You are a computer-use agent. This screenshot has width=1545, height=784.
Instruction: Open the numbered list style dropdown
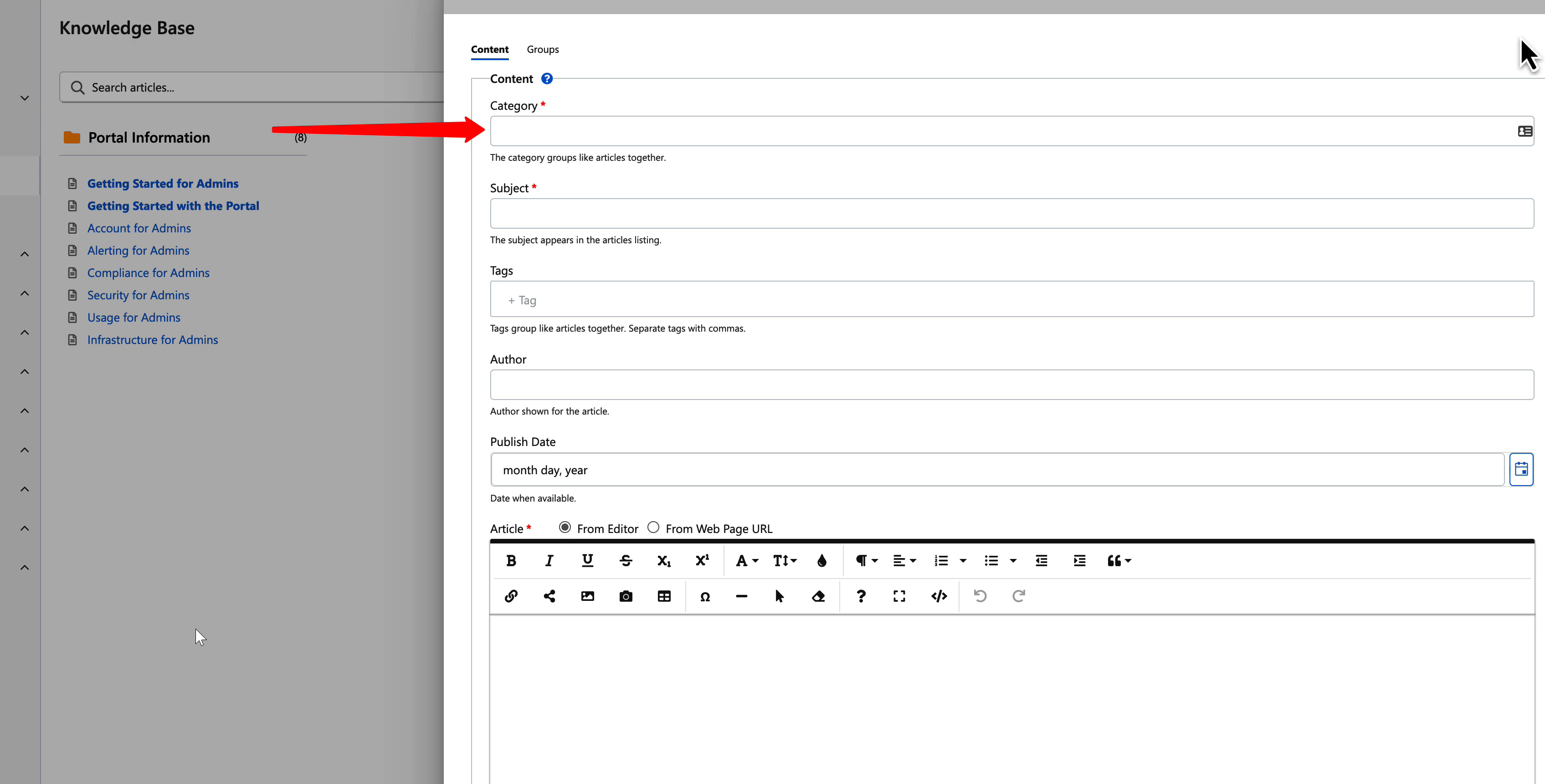pyautogui.click(x=949, y=560)
